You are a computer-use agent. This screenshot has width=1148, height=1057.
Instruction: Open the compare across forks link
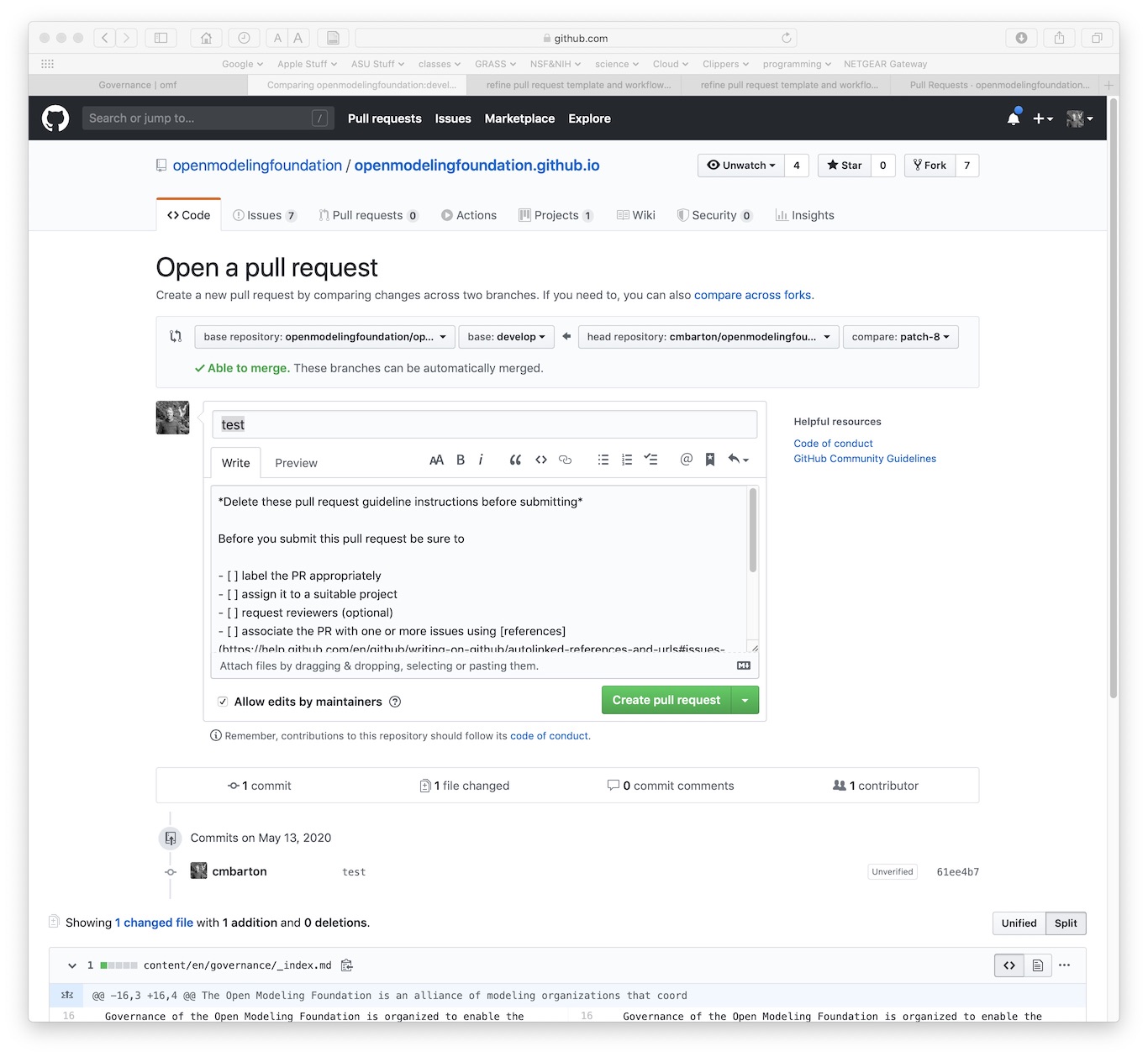752,295
